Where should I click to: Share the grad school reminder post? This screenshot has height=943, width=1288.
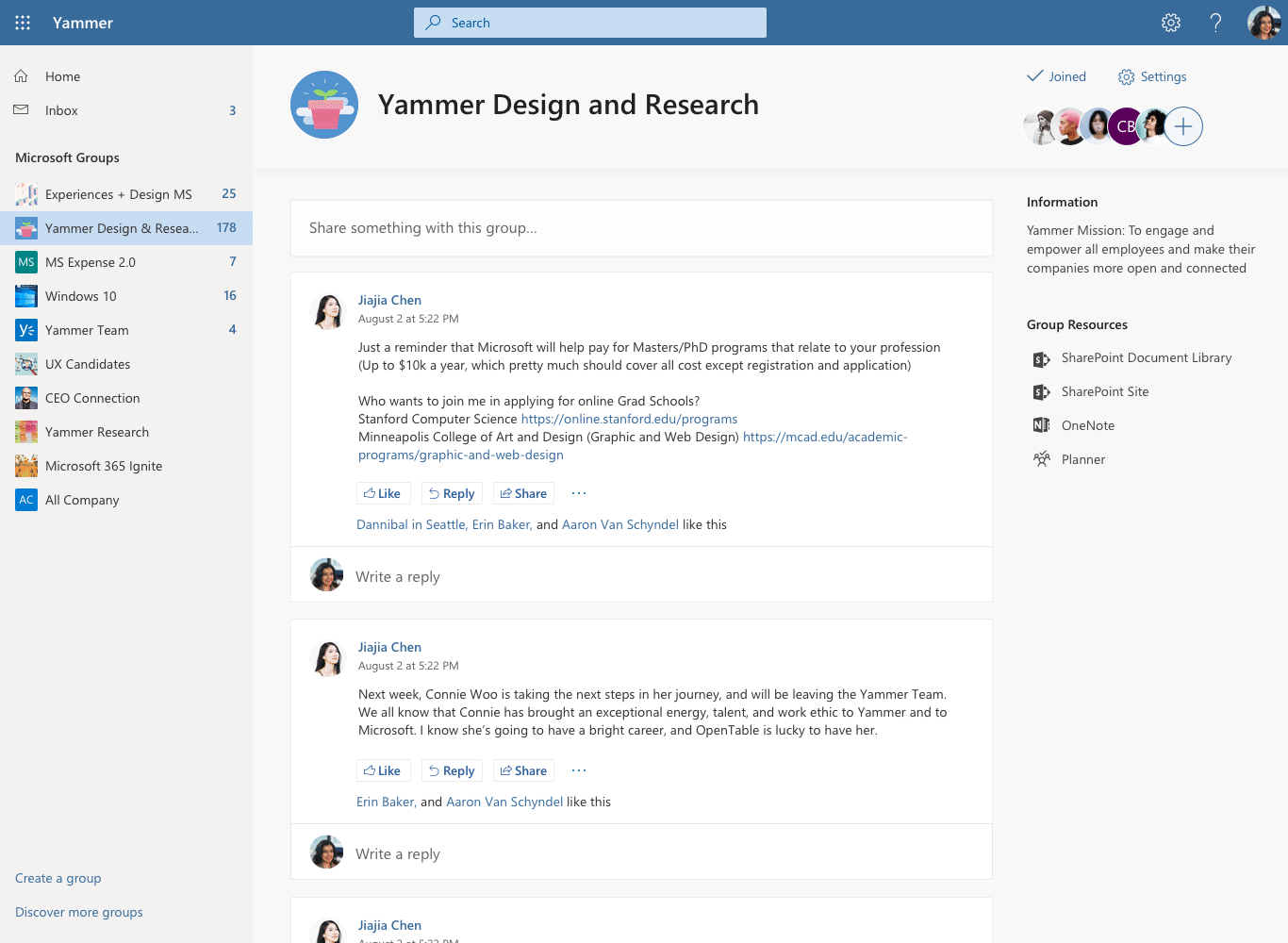523,493
